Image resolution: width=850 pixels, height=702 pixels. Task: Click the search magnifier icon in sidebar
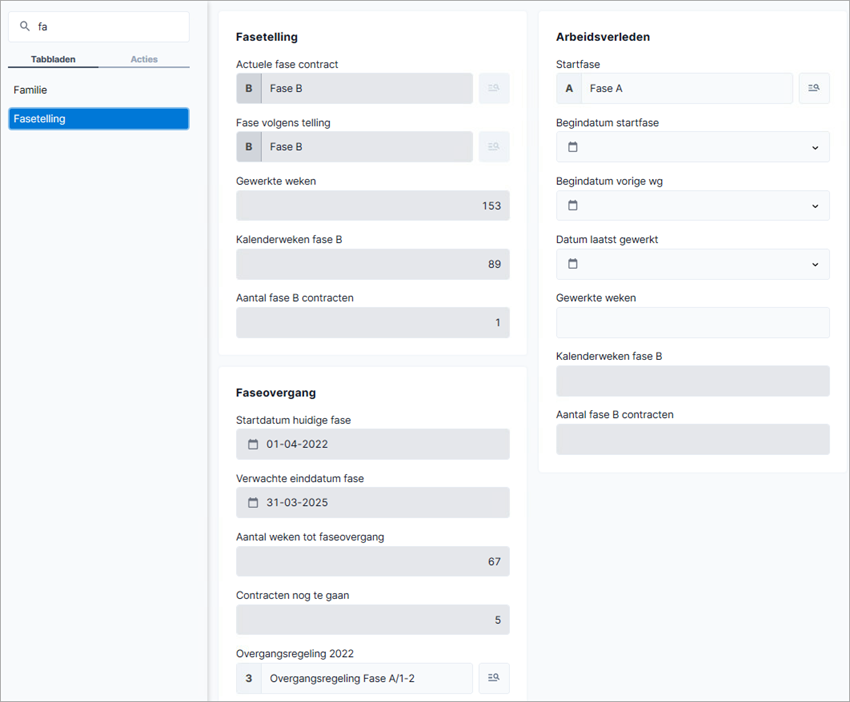click(24, 26)
